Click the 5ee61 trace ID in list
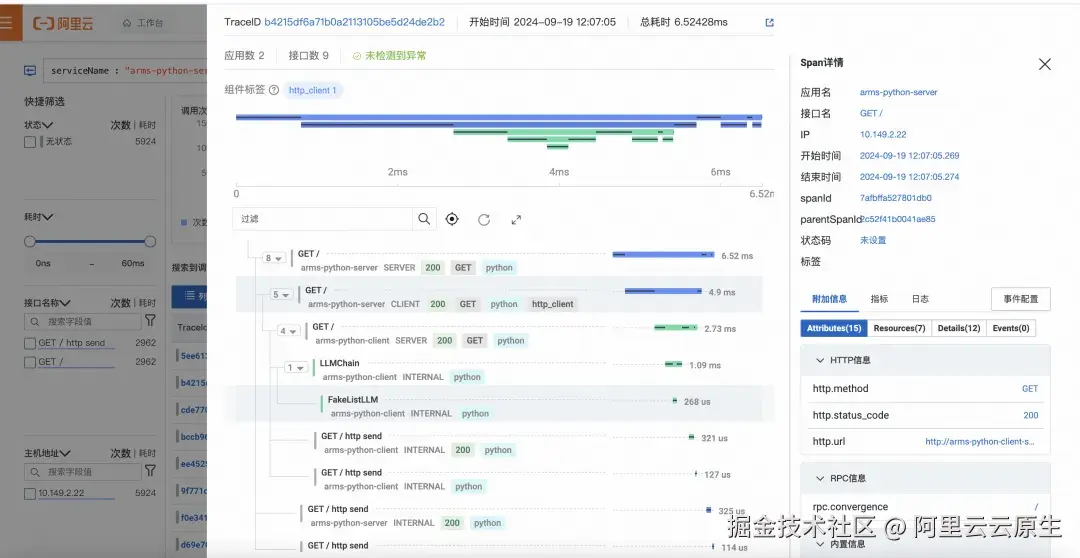Viewport: 1080px width, 558px height. pos(193,356)
